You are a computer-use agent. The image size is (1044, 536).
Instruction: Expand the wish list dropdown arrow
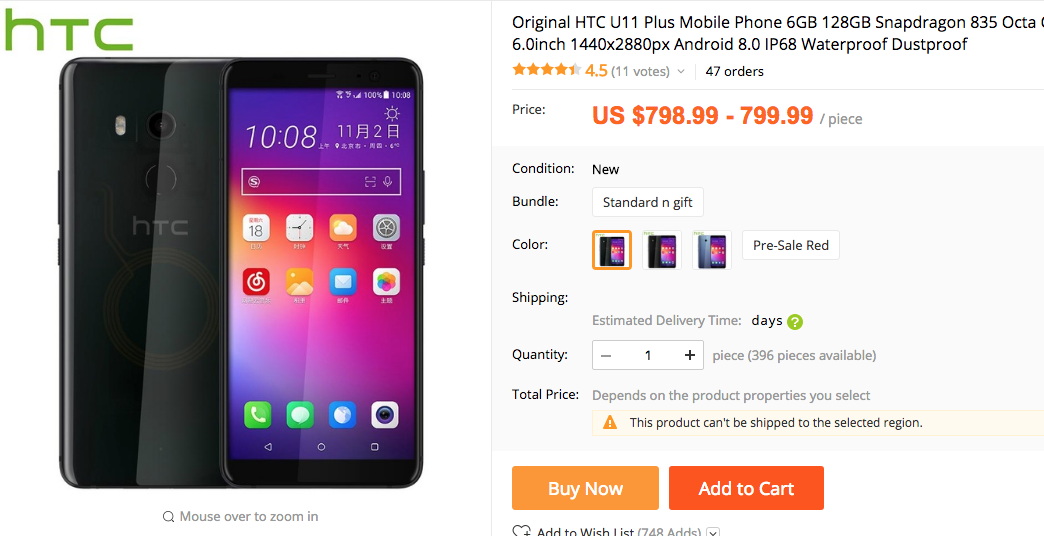pyautogui.click(x=713, y=533)
